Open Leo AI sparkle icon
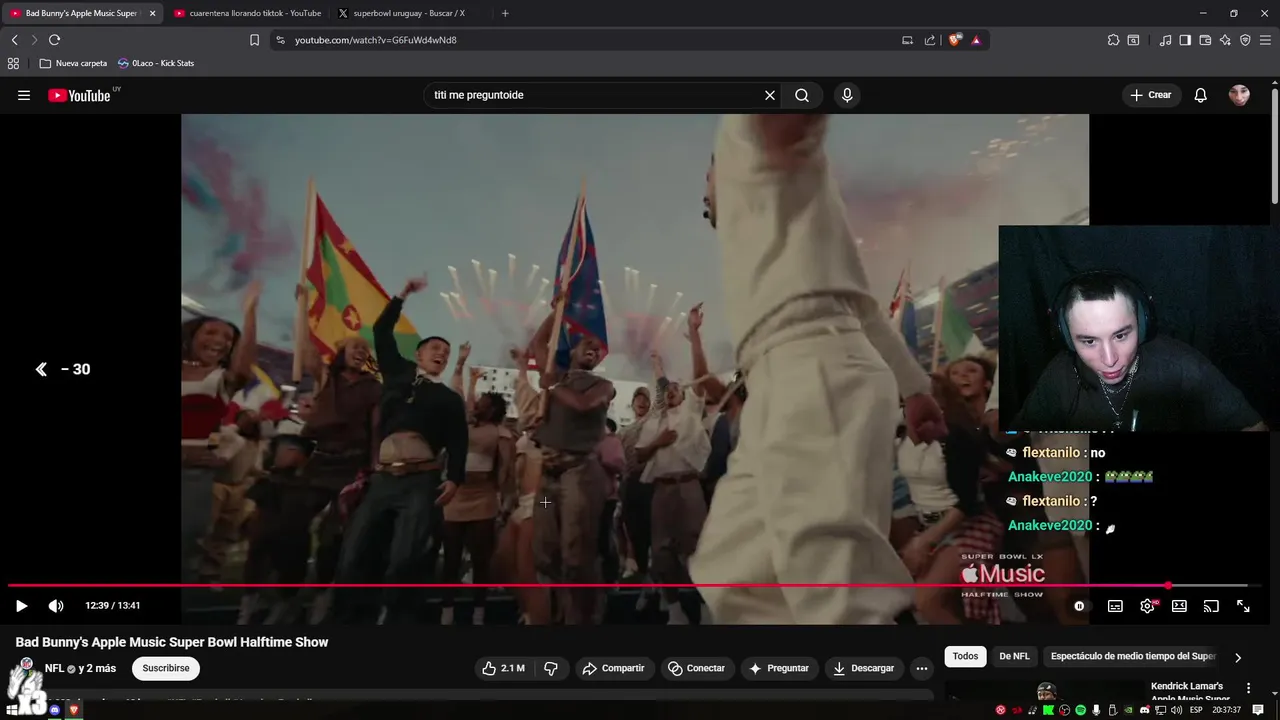This screenshot has width=1280, height=720. pos(1225,40)
